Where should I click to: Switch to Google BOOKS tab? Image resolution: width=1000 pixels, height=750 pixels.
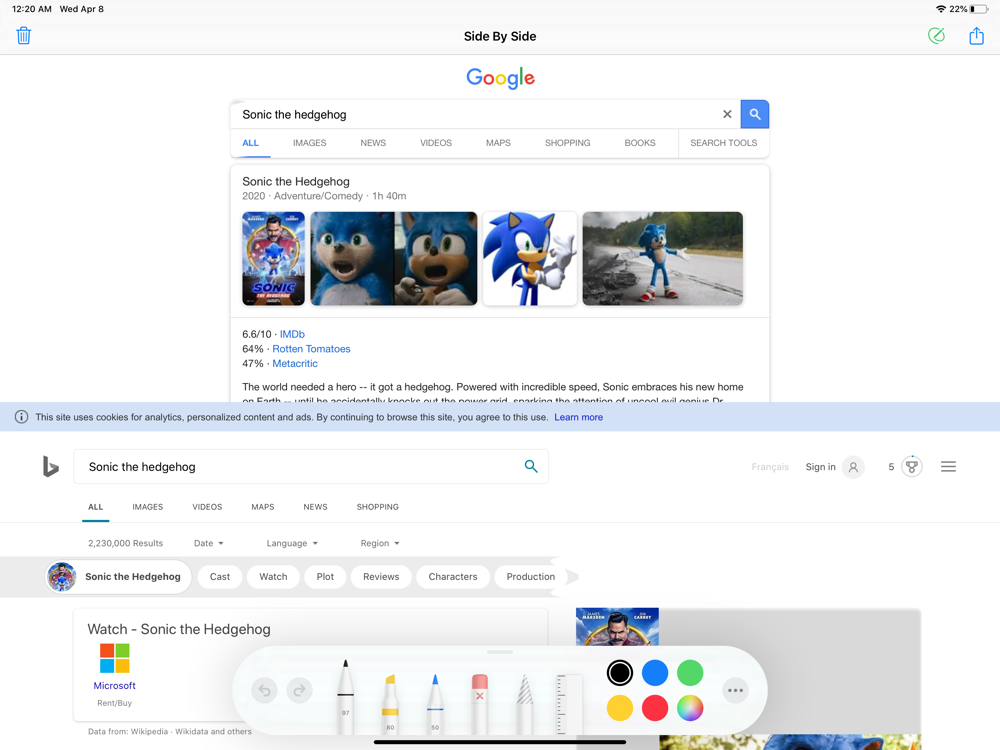(640, 143)
